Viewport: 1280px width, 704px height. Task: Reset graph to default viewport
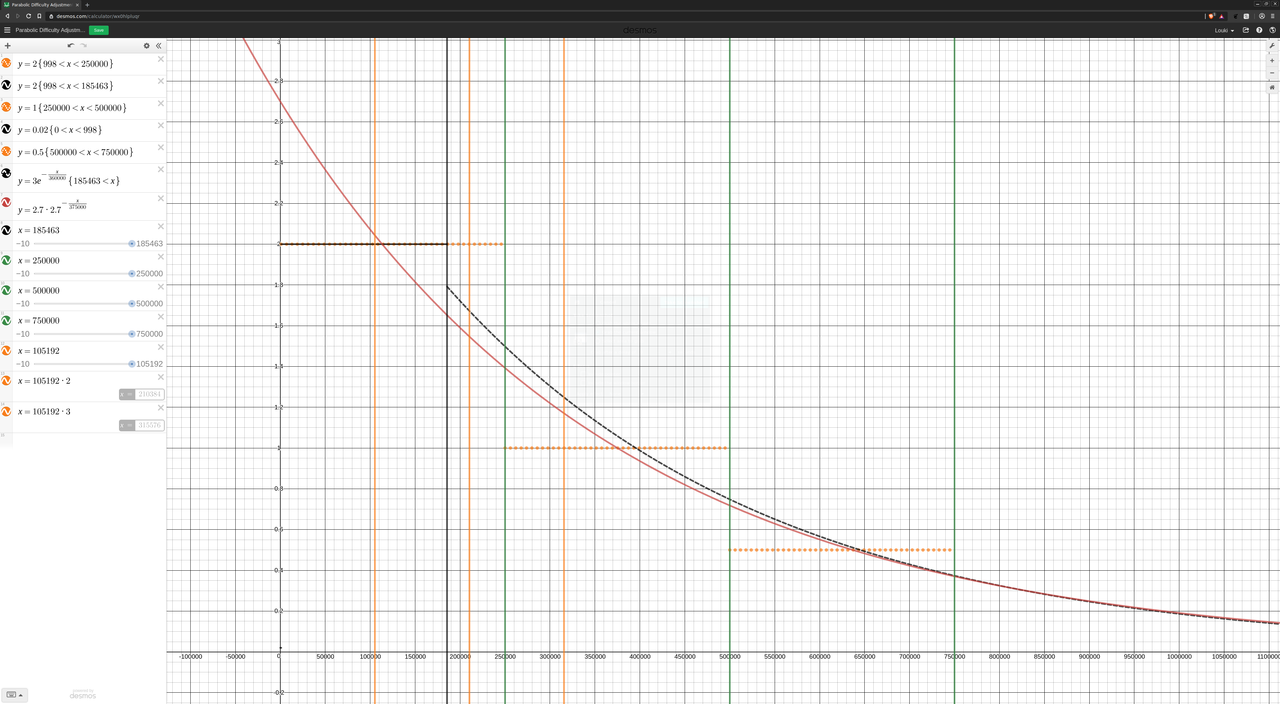(x=1272, y=87)
